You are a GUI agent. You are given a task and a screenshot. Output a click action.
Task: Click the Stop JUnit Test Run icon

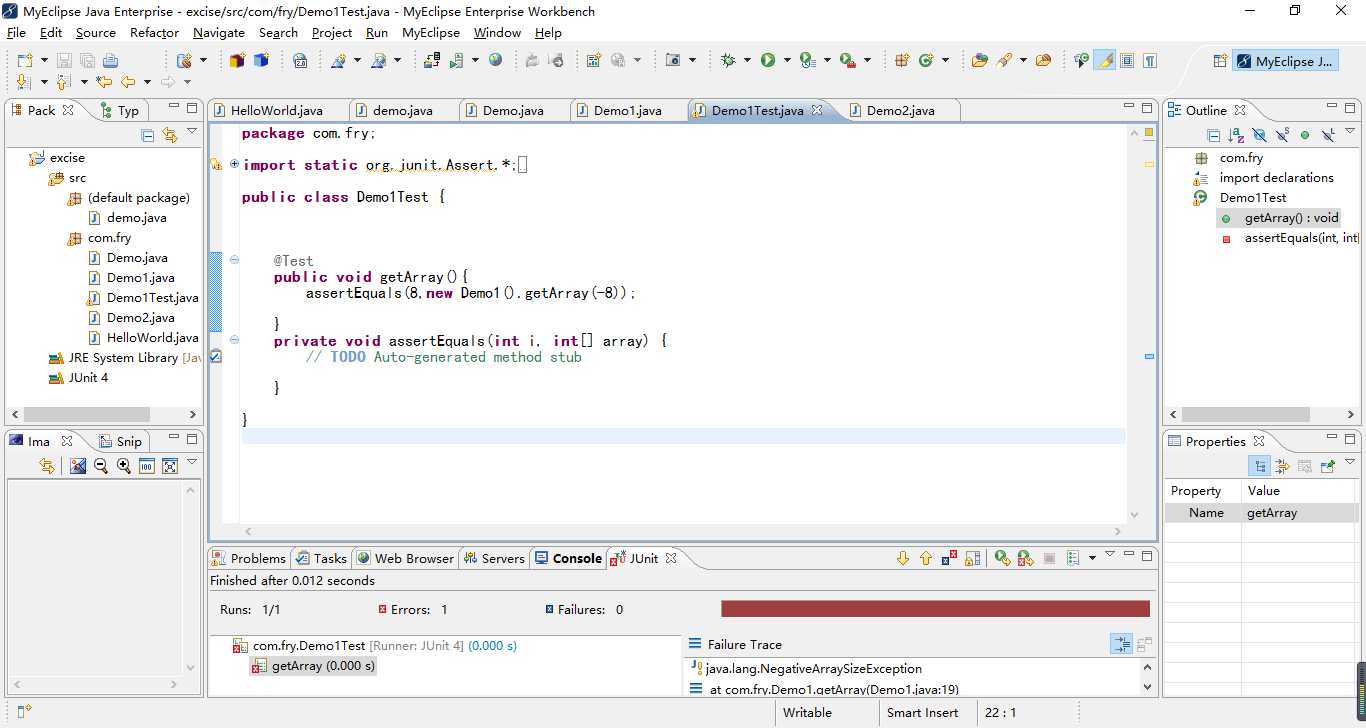coord(1049,558)
